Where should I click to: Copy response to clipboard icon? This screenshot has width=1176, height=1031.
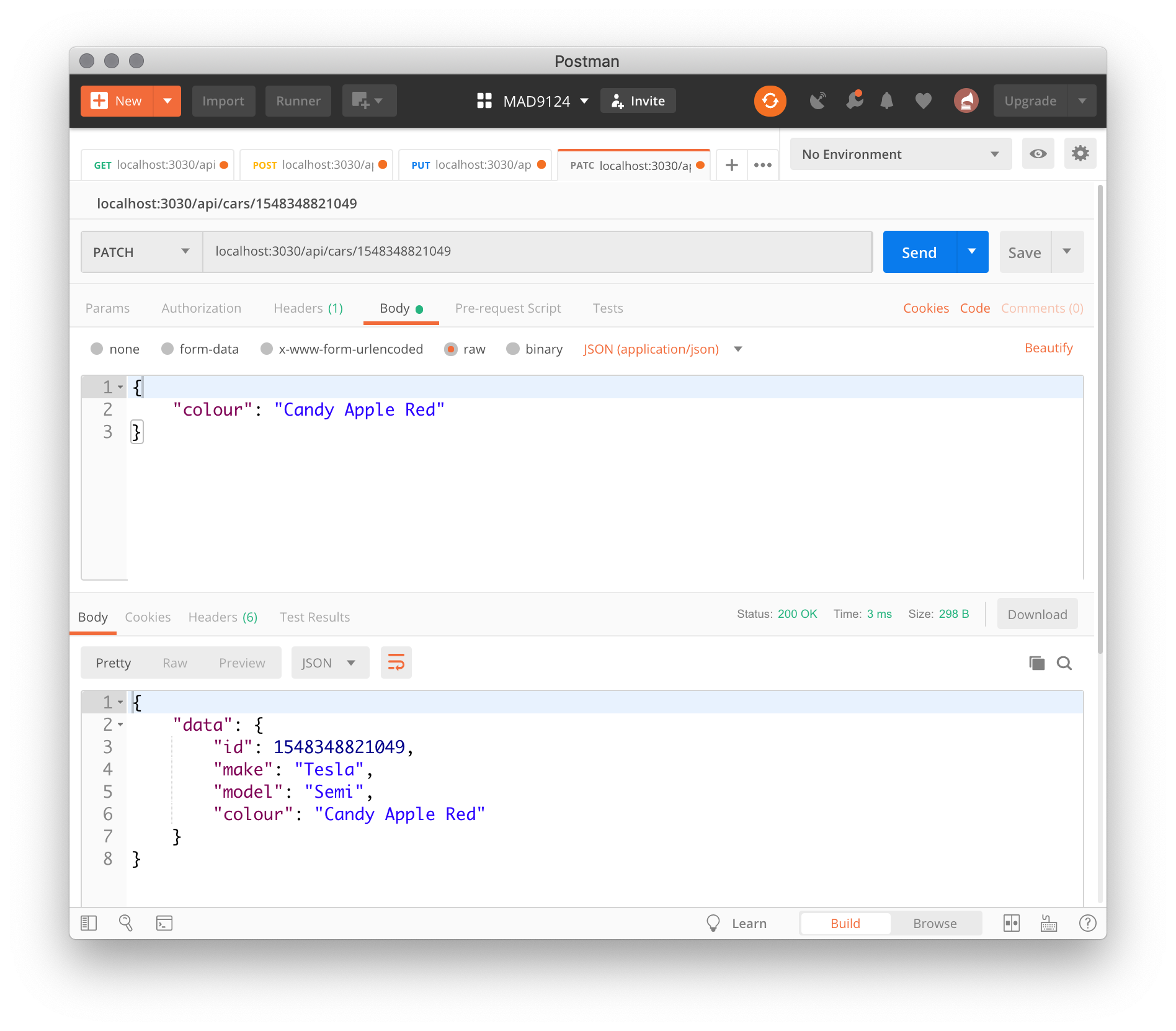[x=1036, y=663]
